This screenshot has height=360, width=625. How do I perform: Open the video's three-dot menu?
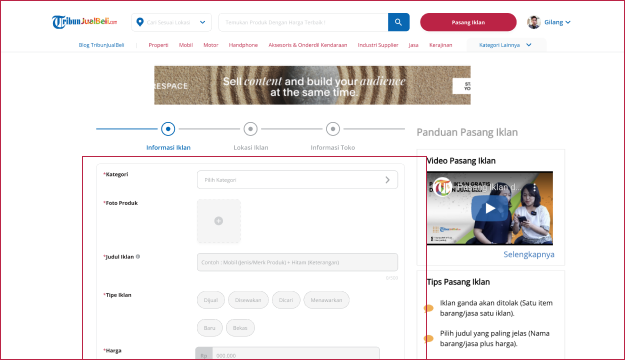pyautogui.click(x=535, y=187)
